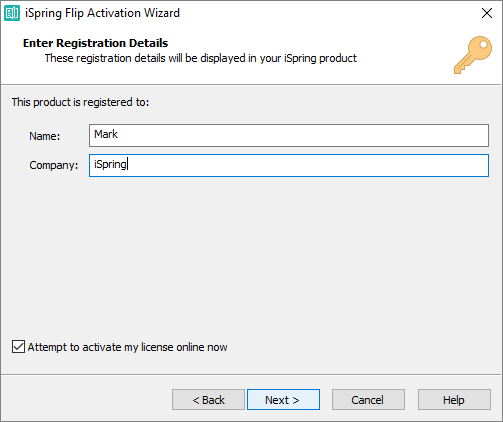503x422 pixels.
Task: Cancel the activation wizard
Action: click(x=368, y=400)
